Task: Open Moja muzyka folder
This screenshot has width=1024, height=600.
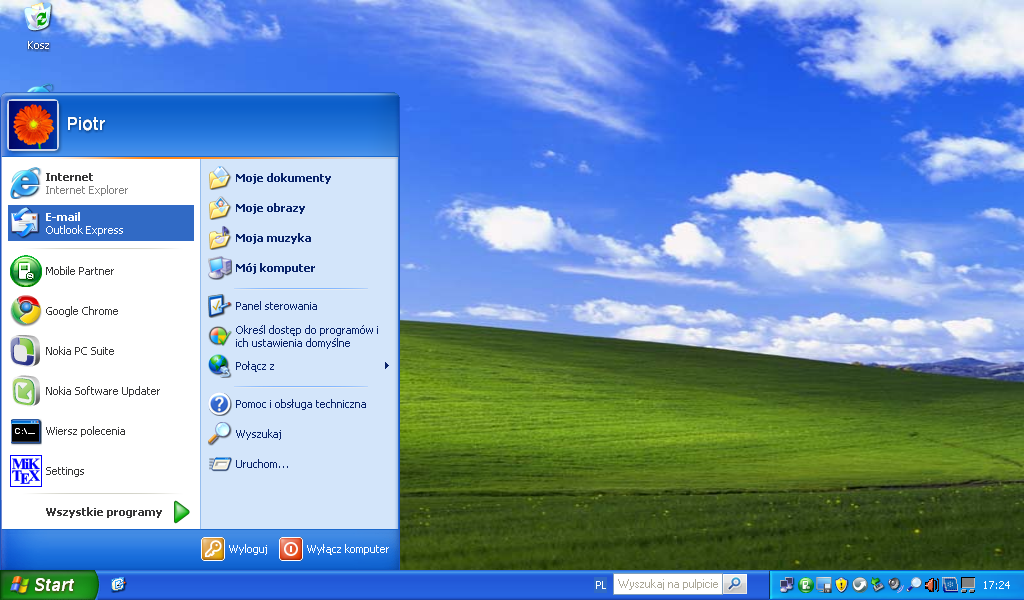Action: coord(299,238)
